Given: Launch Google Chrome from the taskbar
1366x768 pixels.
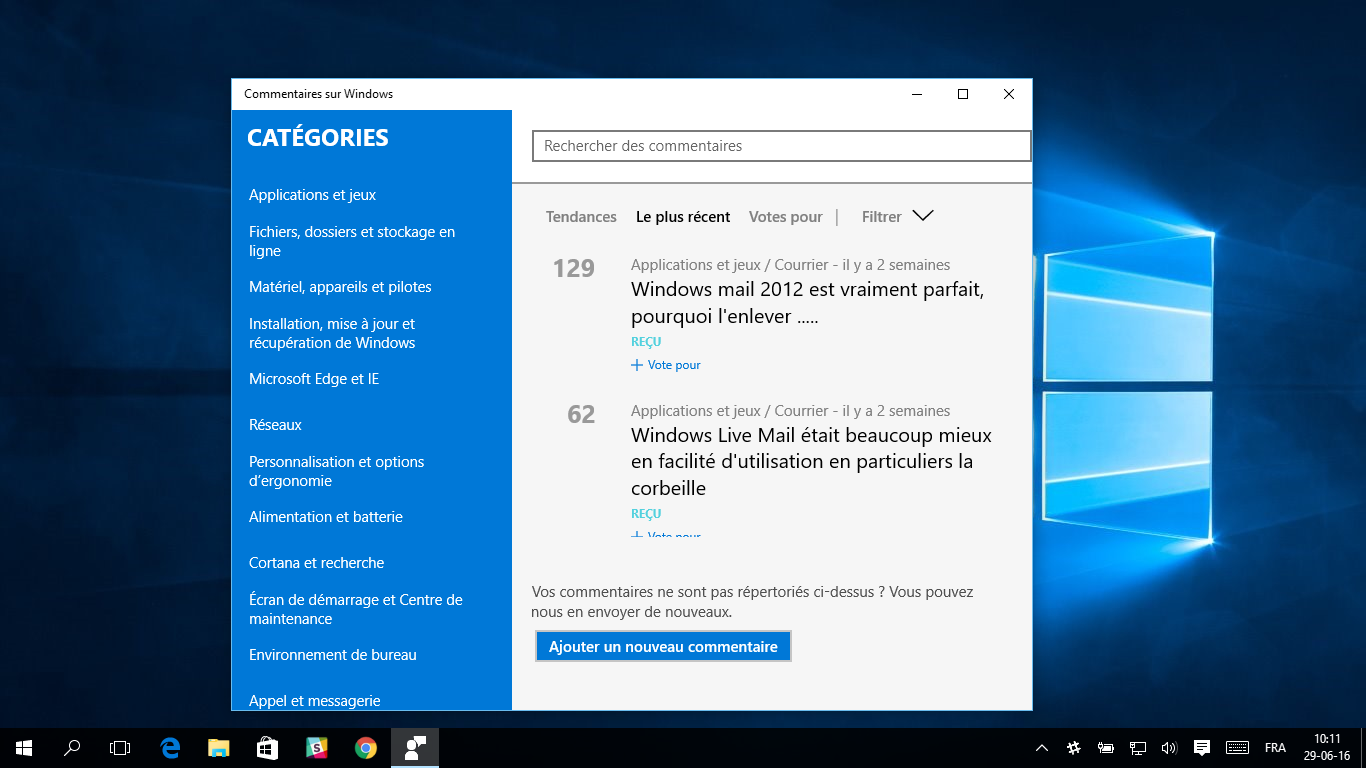Looking at the screenshot, I should pos(365,748).
